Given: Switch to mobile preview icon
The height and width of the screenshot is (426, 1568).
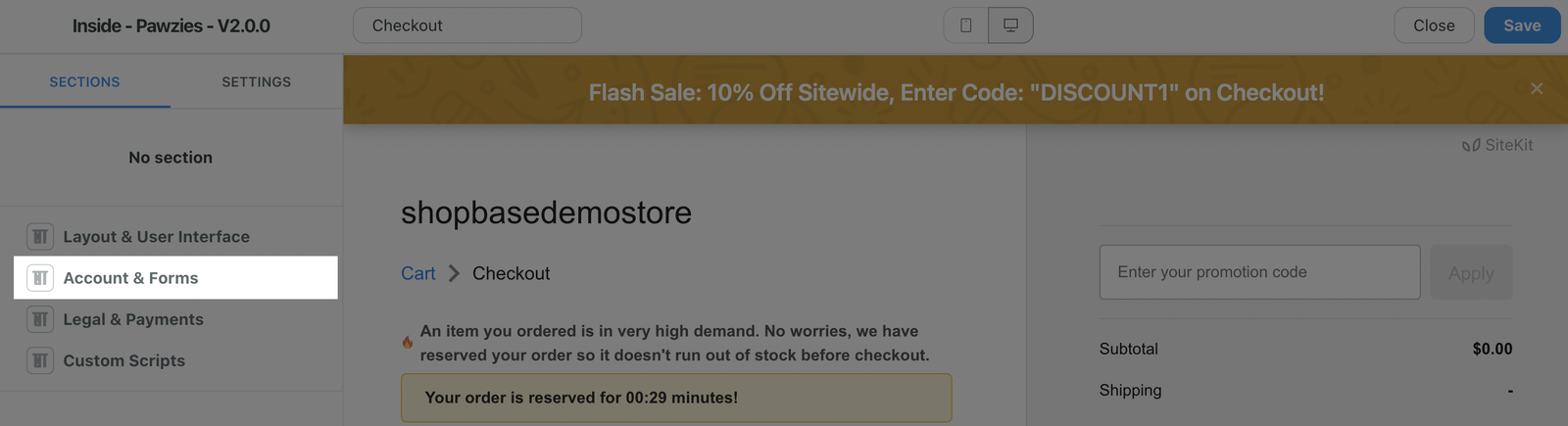Looking at the screenshot, I should (965, 25).
